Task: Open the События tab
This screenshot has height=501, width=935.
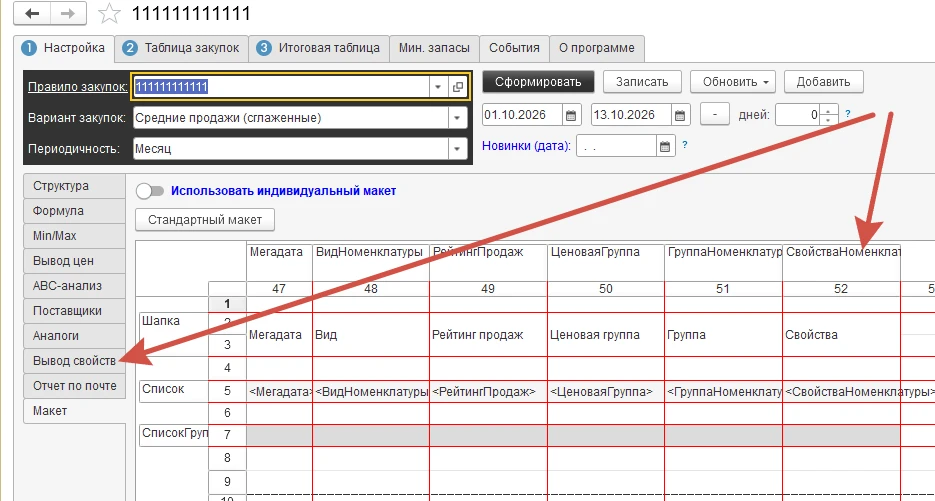Action: (514, 48)
